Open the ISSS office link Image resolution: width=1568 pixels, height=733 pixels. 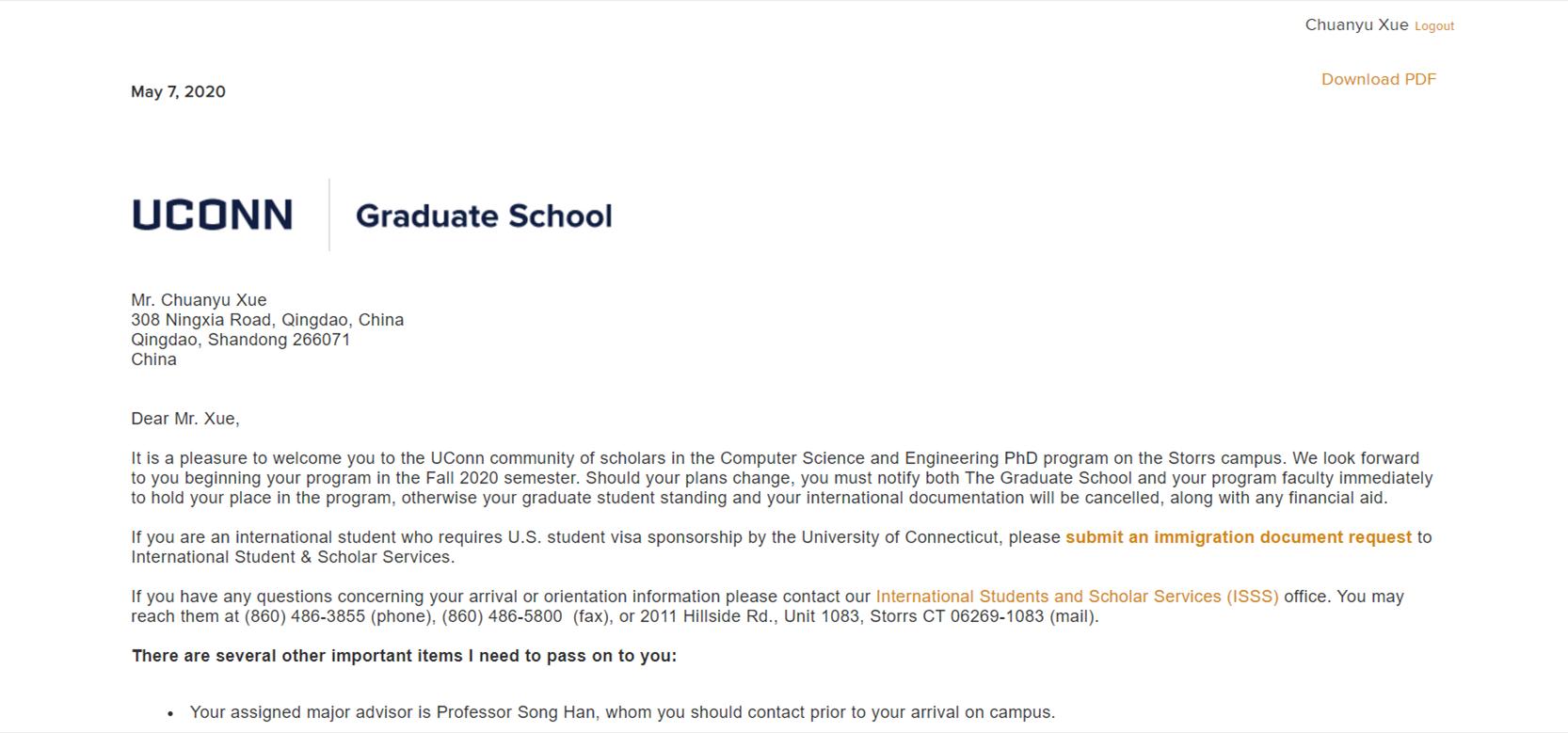click(1077, 597)
